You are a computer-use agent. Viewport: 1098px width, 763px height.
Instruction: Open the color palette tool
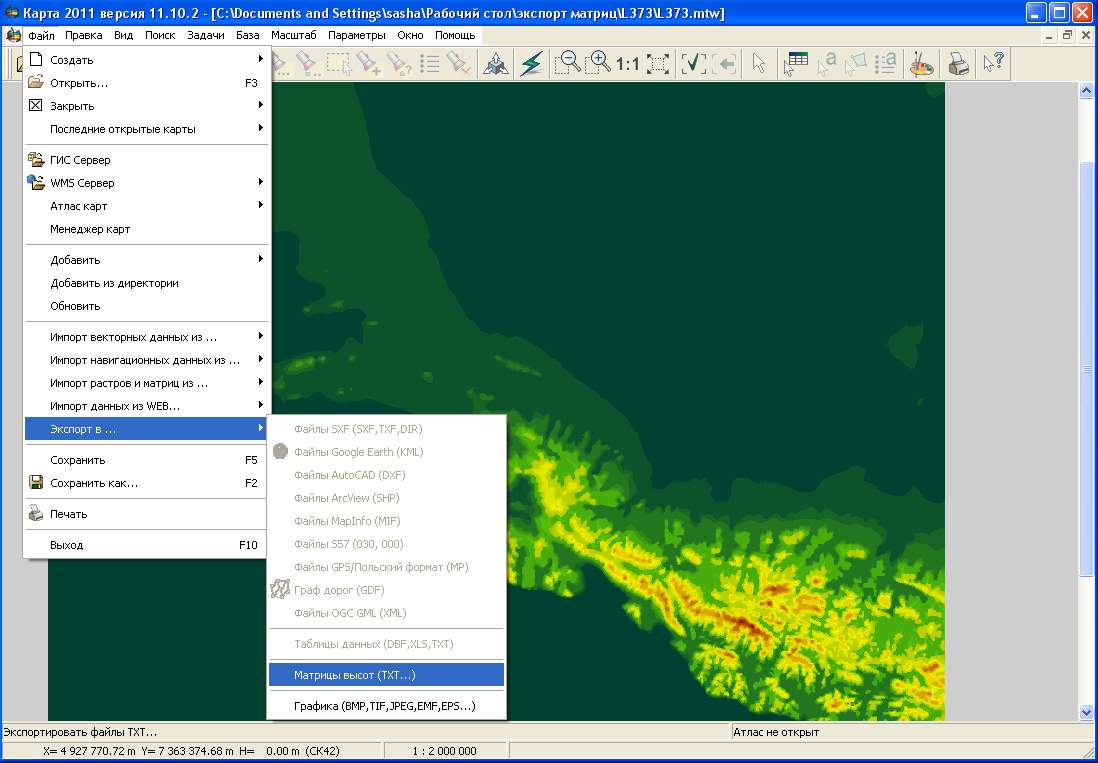point(920,64)
